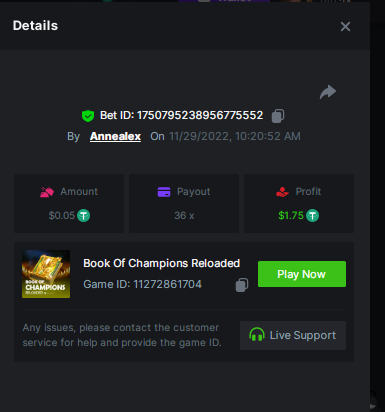
Task: Open the Annealex user profile link
Action: 115,136
